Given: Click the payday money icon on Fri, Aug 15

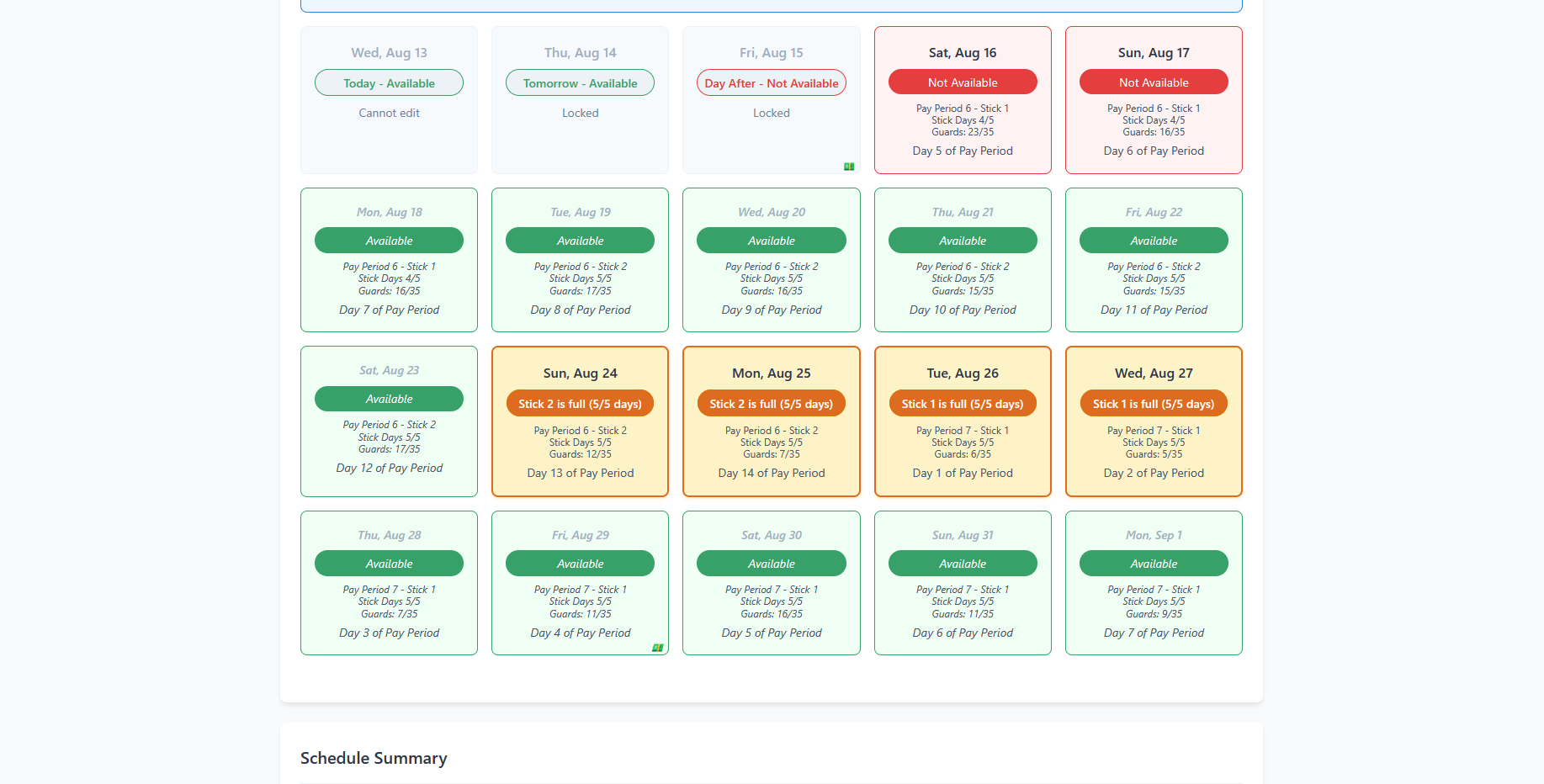Looking at the screenshot, I should click(x=849, y=166).
